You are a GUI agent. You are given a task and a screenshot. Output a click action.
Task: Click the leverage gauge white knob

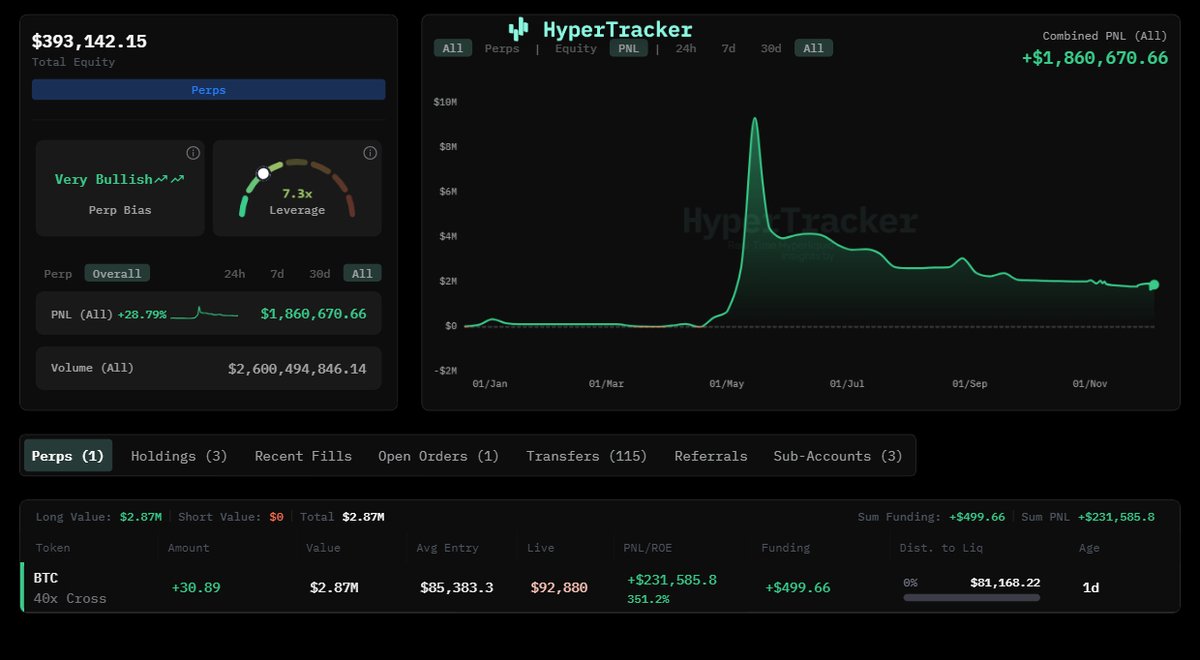(263, 173)
